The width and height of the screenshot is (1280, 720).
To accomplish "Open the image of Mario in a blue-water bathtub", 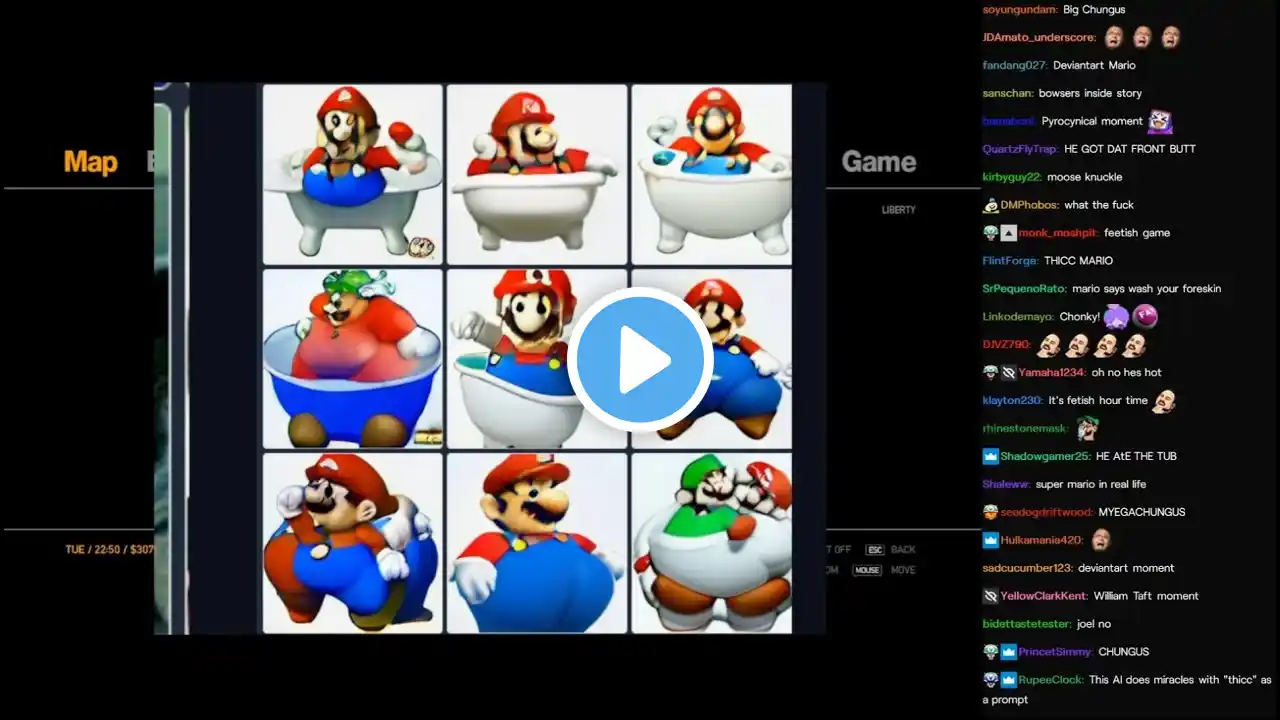I will [352, 174].
